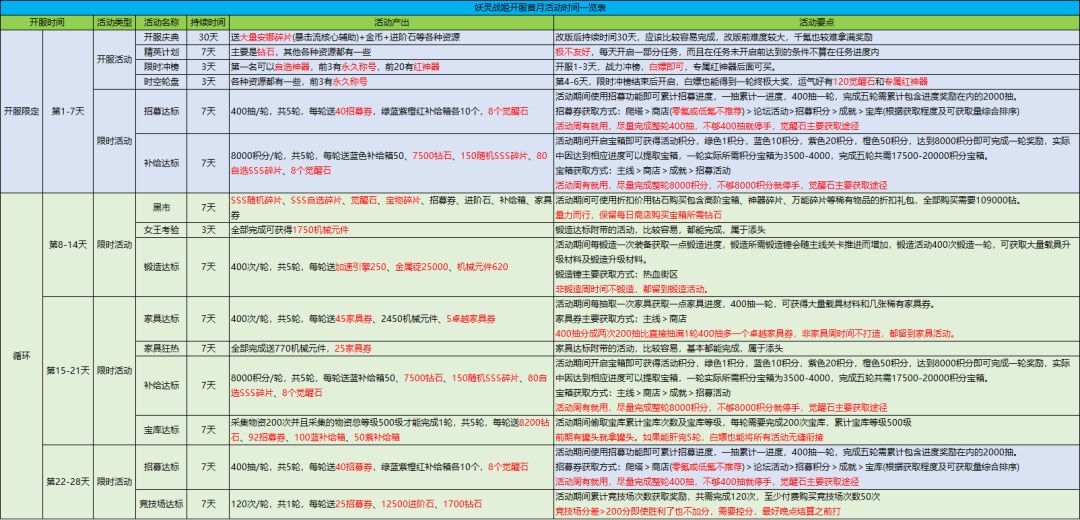
Task: Click the 开服限定 merged cell
Action: click(x=22, y=111)
